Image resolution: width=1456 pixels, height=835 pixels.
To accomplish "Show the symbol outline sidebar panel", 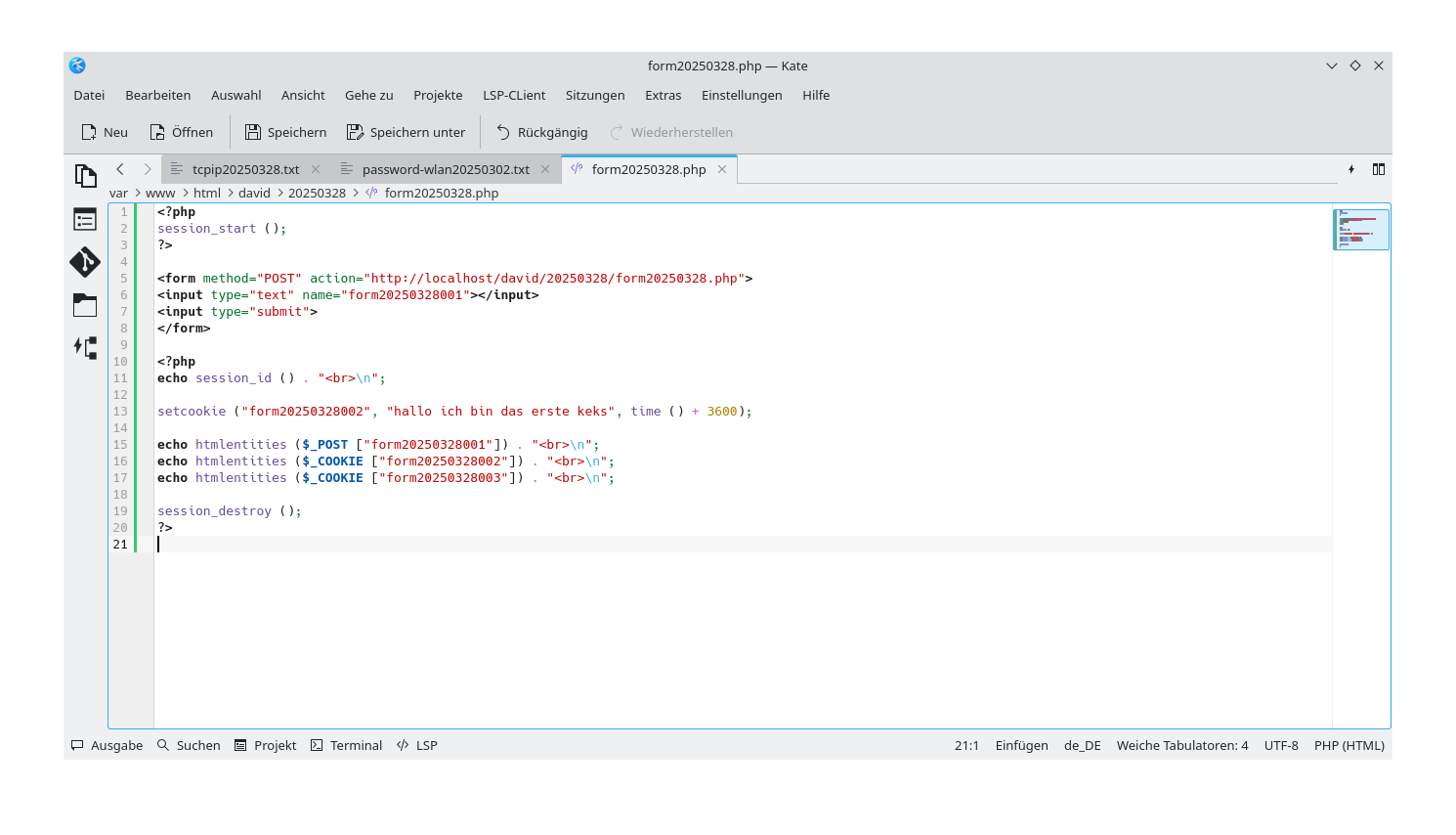I will click(x=85, y=219).
